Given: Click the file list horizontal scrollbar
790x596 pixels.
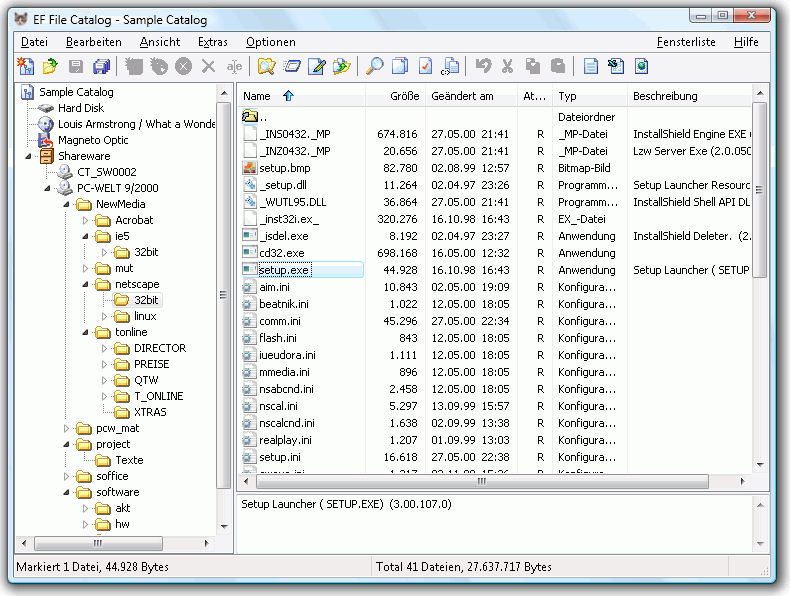Looking at the screenshot, I should pyautogui.click(x=480, y=480).
